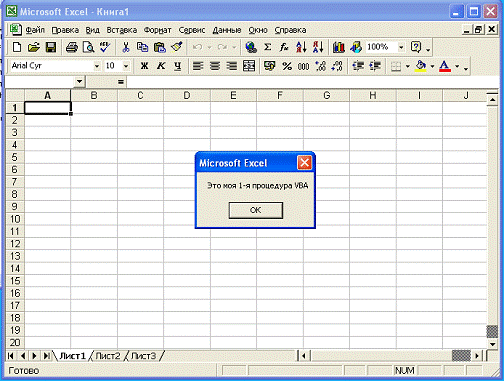
Task: Expand the 100% zoom dropdown
Action: [x=401, y=47]
